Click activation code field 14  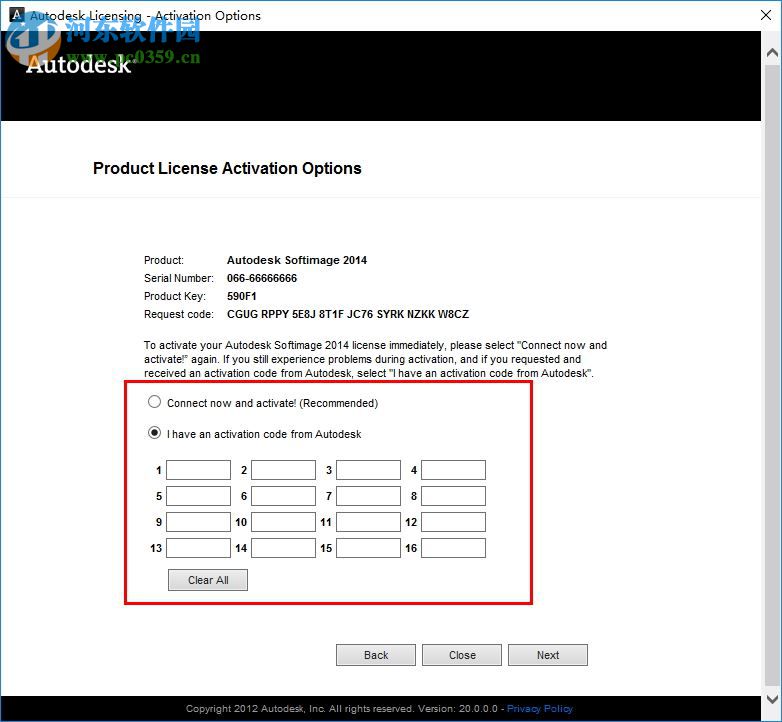coord(283,548)
